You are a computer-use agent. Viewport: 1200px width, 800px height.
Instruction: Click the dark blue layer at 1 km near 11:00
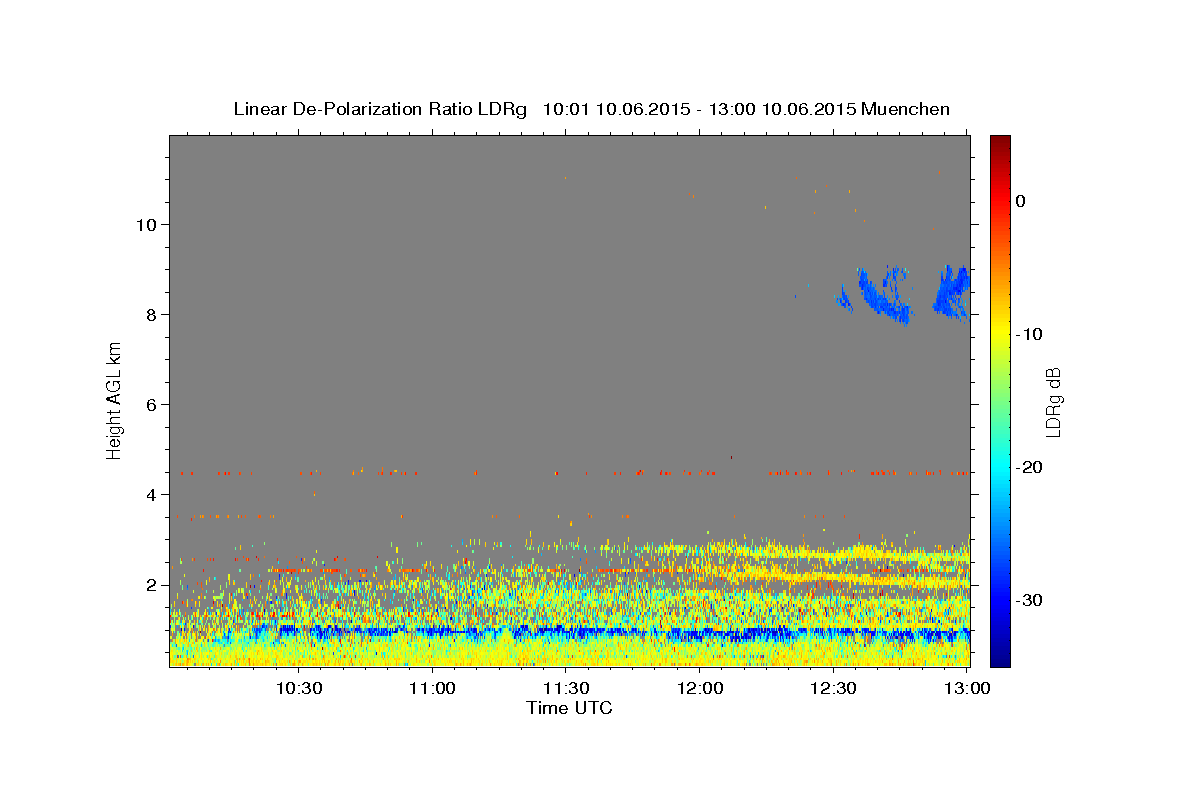(432, 632)
